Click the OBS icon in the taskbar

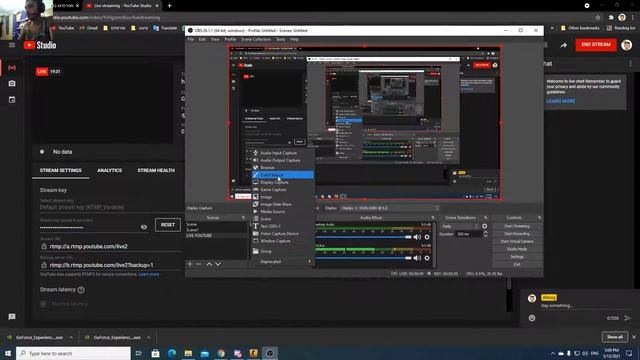click(x=270, y=353)
